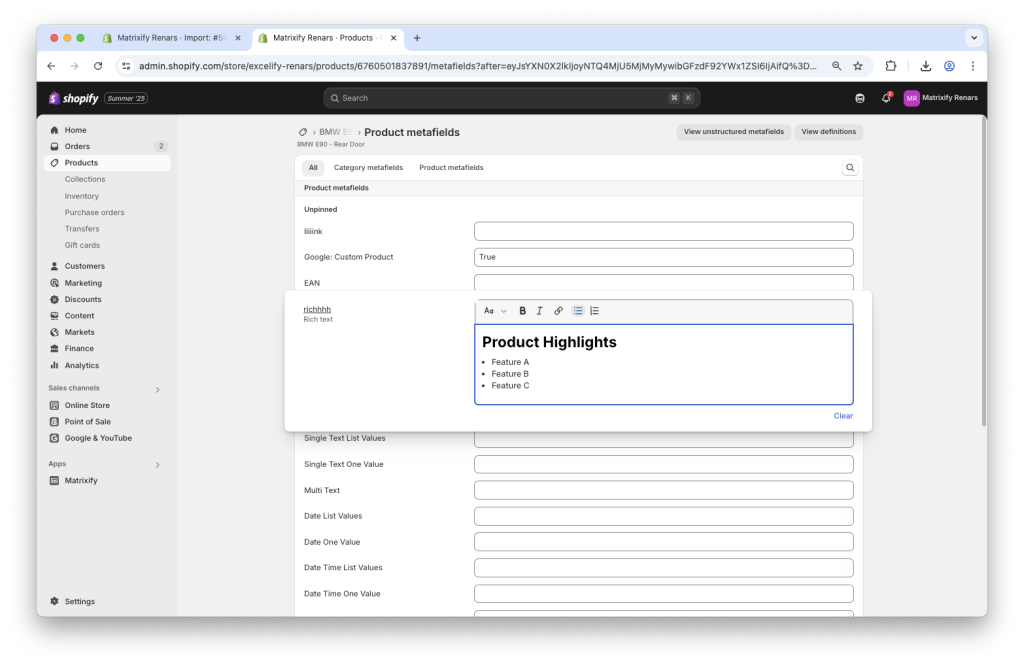Screen dimensions: 1024x665
Task: Click the search icon above the metafields list
Action: (x=849, y=167)
